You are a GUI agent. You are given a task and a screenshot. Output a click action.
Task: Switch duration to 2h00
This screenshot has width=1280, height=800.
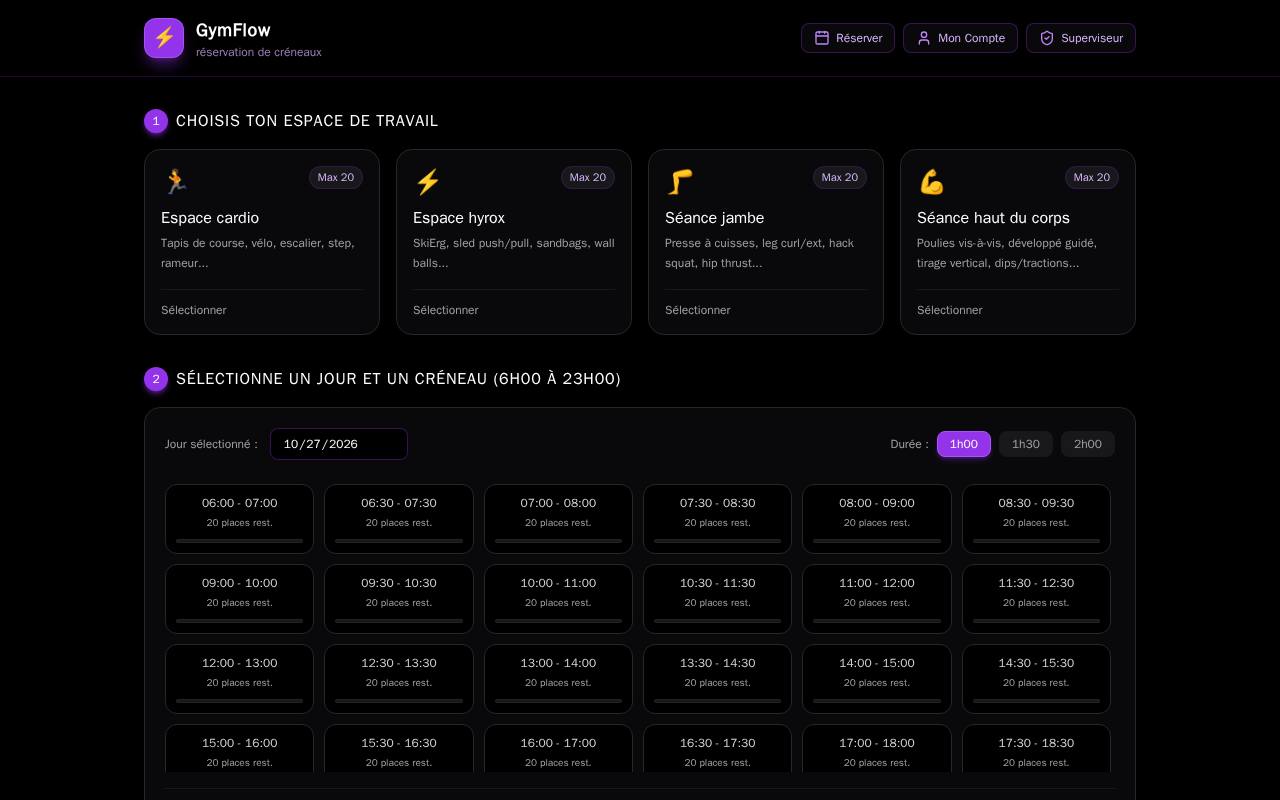click(1088, 444)
